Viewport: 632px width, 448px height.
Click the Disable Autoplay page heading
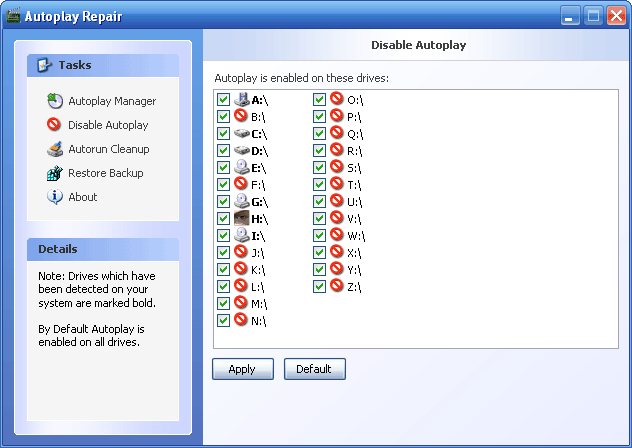click(418, 45)
